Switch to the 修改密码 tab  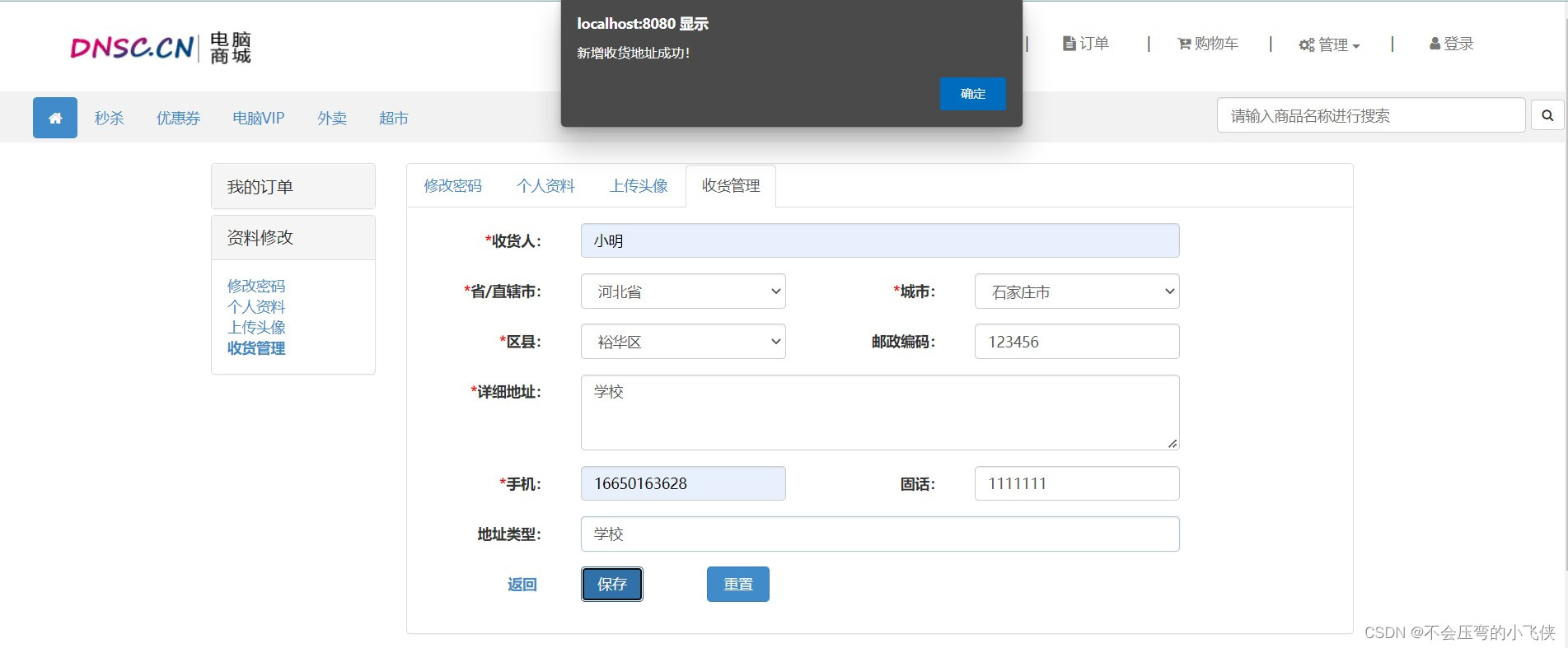pos(452,185)
